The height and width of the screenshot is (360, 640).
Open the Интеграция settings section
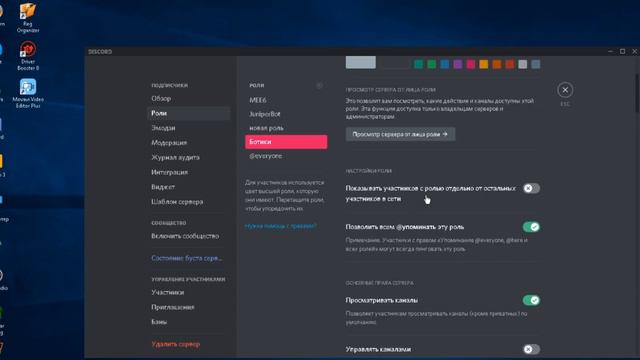coord(188,172)
